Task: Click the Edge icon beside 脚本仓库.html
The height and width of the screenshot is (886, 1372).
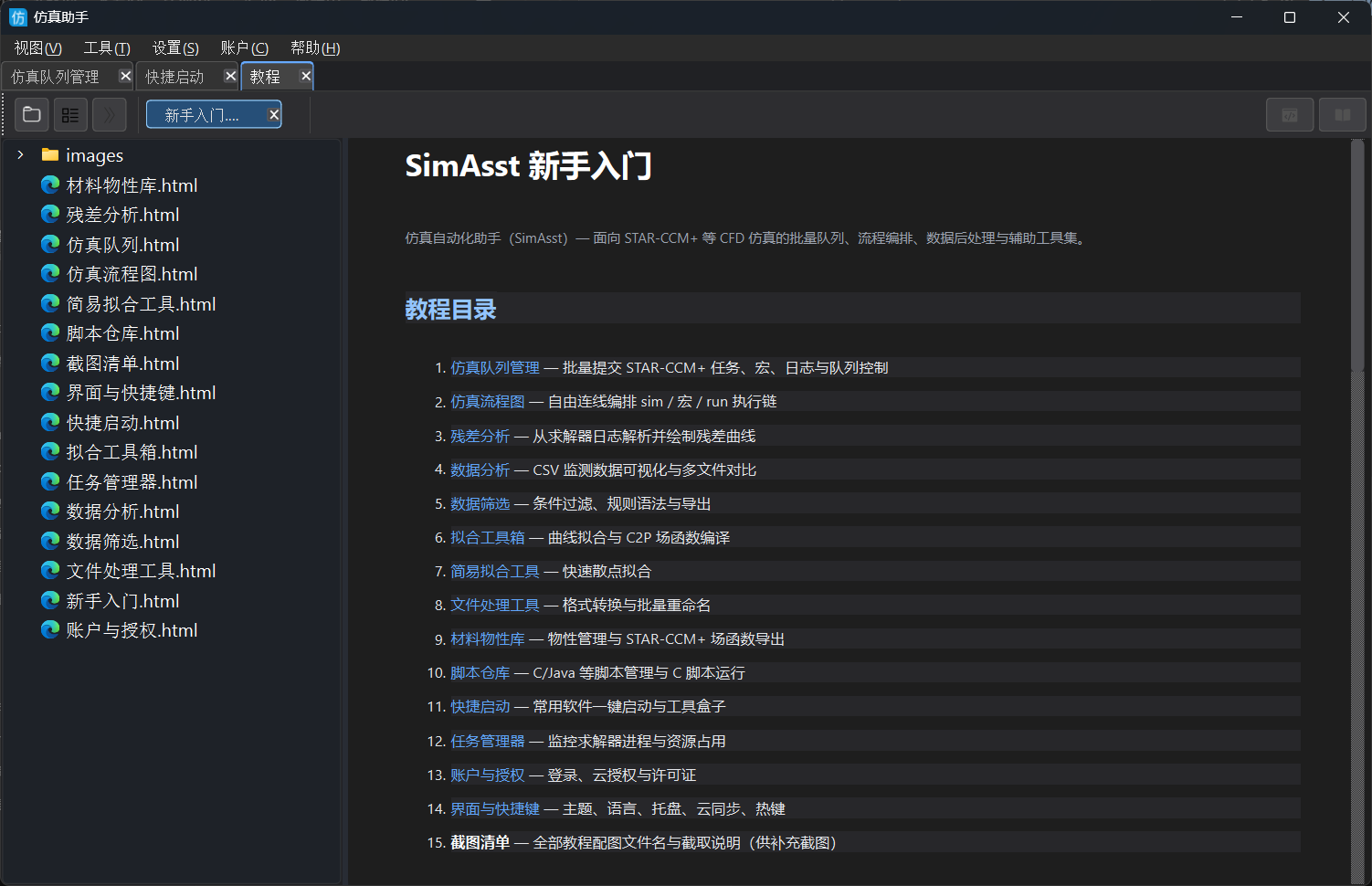Action: point(50,333)
